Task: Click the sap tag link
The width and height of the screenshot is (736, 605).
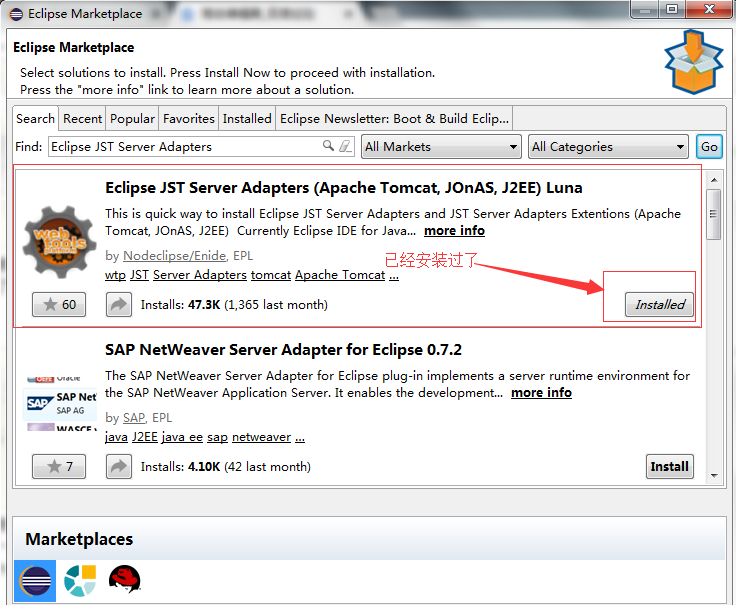Action: click(217, 437)
